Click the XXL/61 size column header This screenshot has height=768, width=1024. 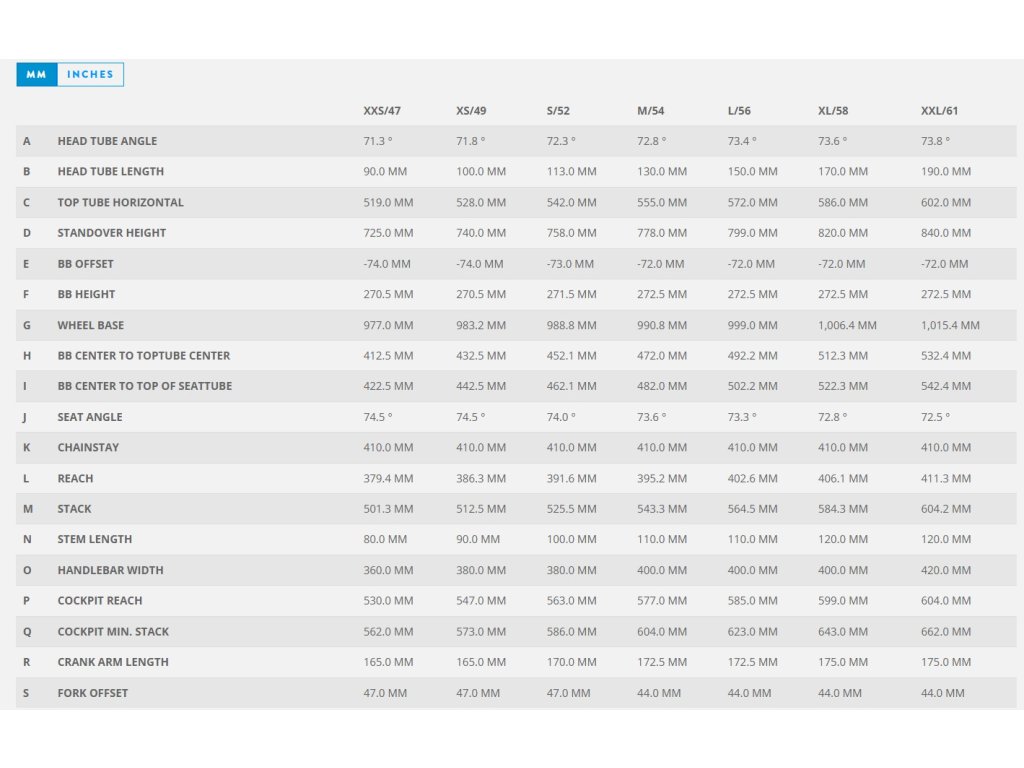[x=939, y=111]
